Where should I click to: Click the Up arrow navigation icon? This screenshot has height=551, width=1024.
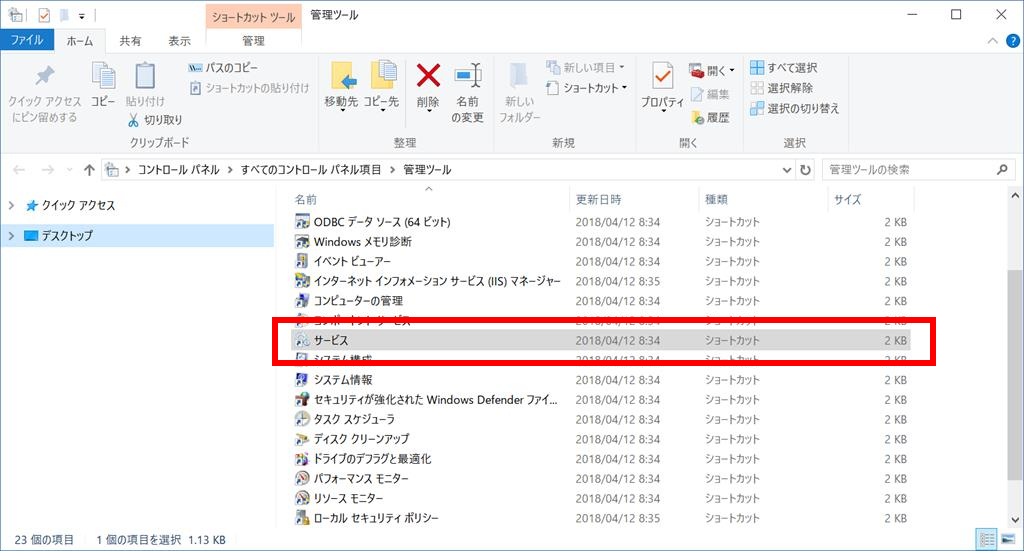90,170
